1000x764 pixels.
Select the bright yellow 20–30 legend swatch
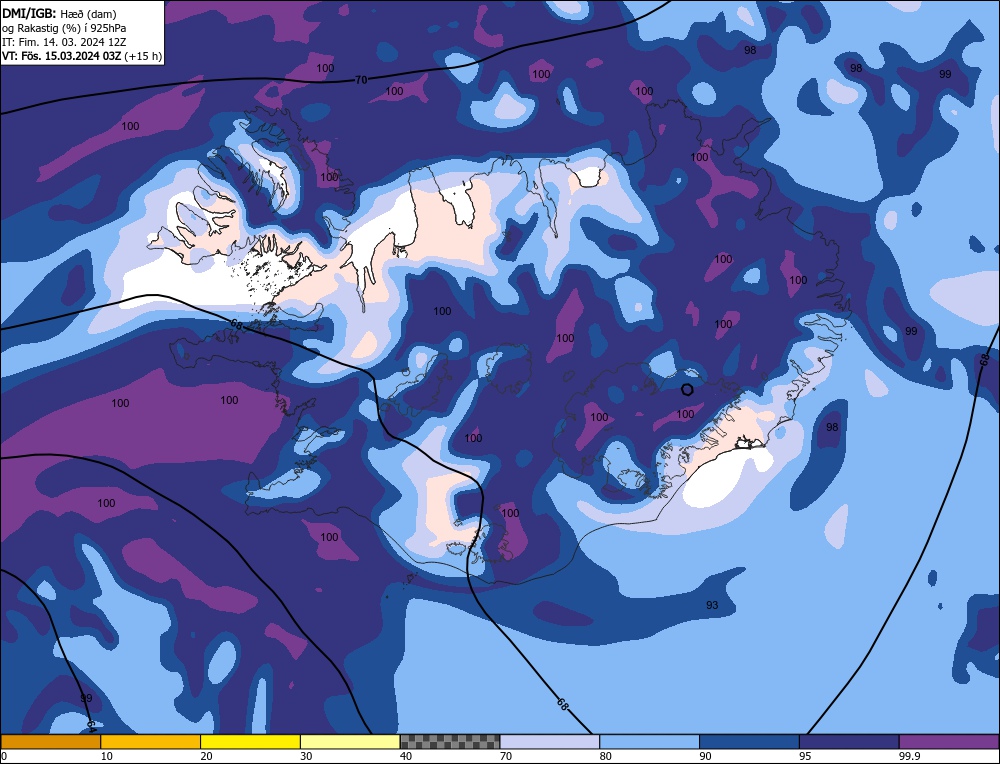click(251, 742)
